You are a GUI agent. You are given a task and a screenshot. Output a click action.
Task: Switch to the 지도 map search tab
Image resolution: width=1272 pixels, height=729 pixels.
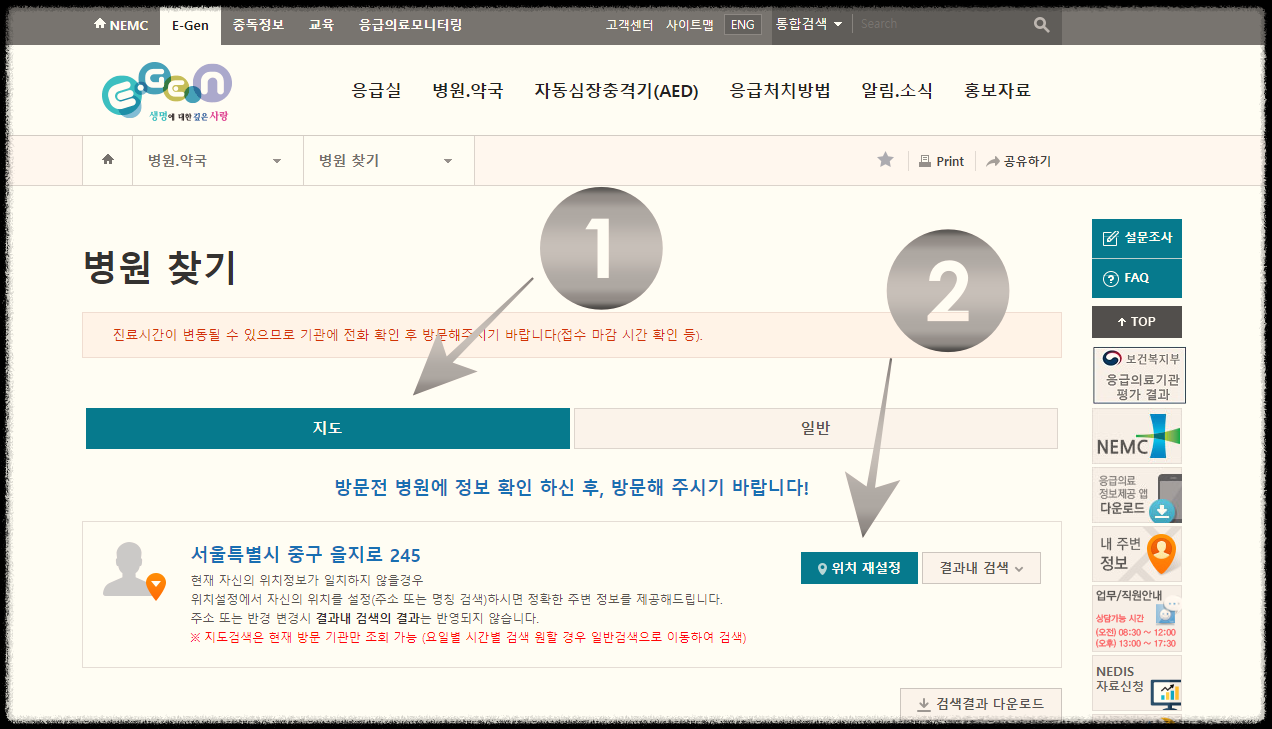click(x=327, y=428)
